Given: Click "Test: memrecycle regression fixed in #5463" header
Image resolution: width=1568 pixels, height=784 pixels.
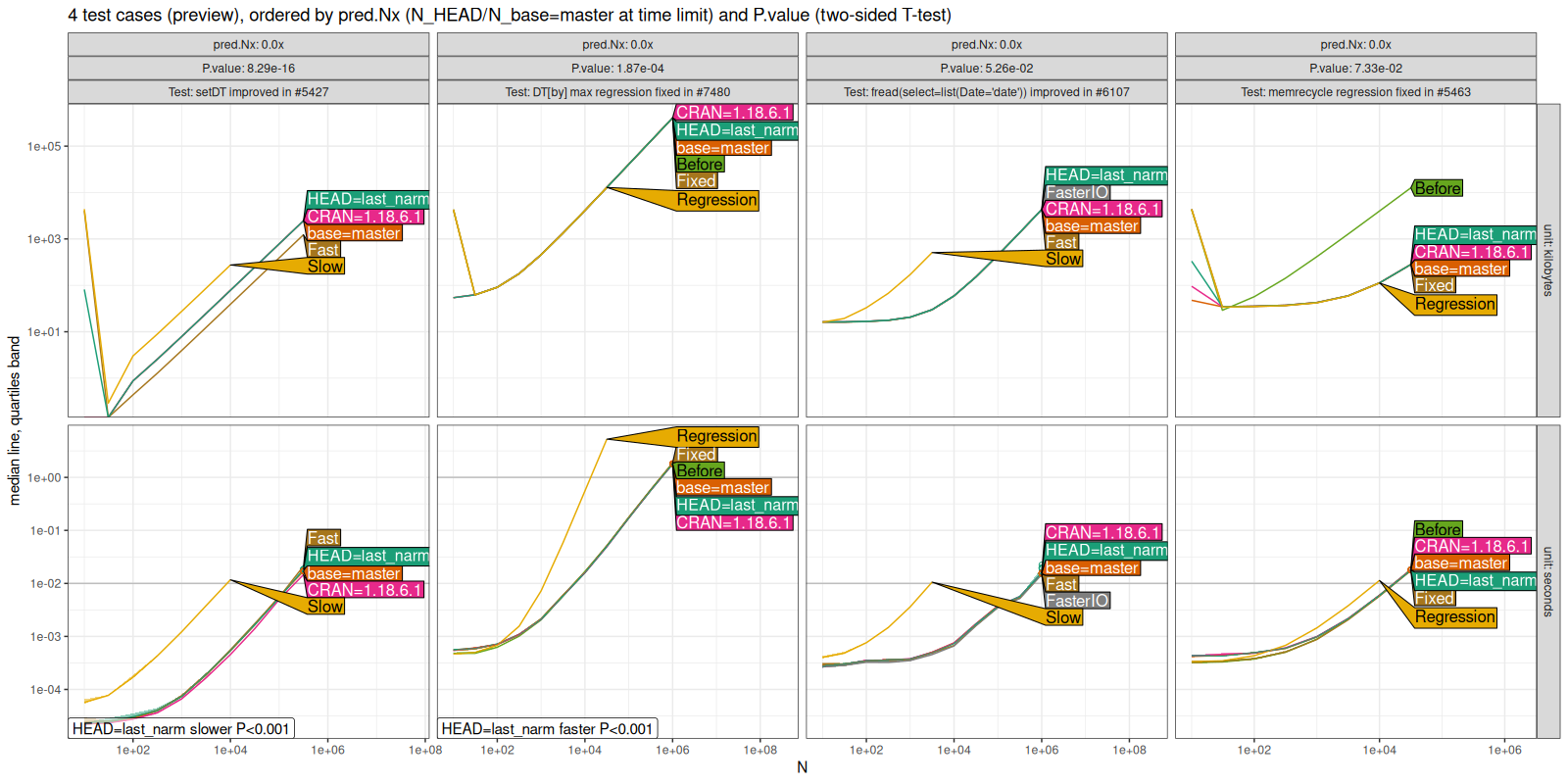Looking at the screenshot, I should [1355, 92].
